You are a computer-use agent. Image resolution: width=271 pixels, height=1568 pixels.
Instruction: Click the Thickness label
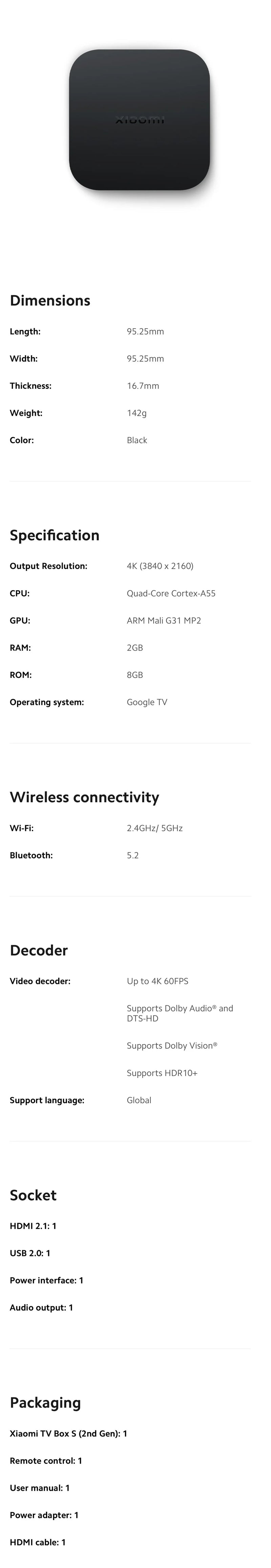pos(30,386)
